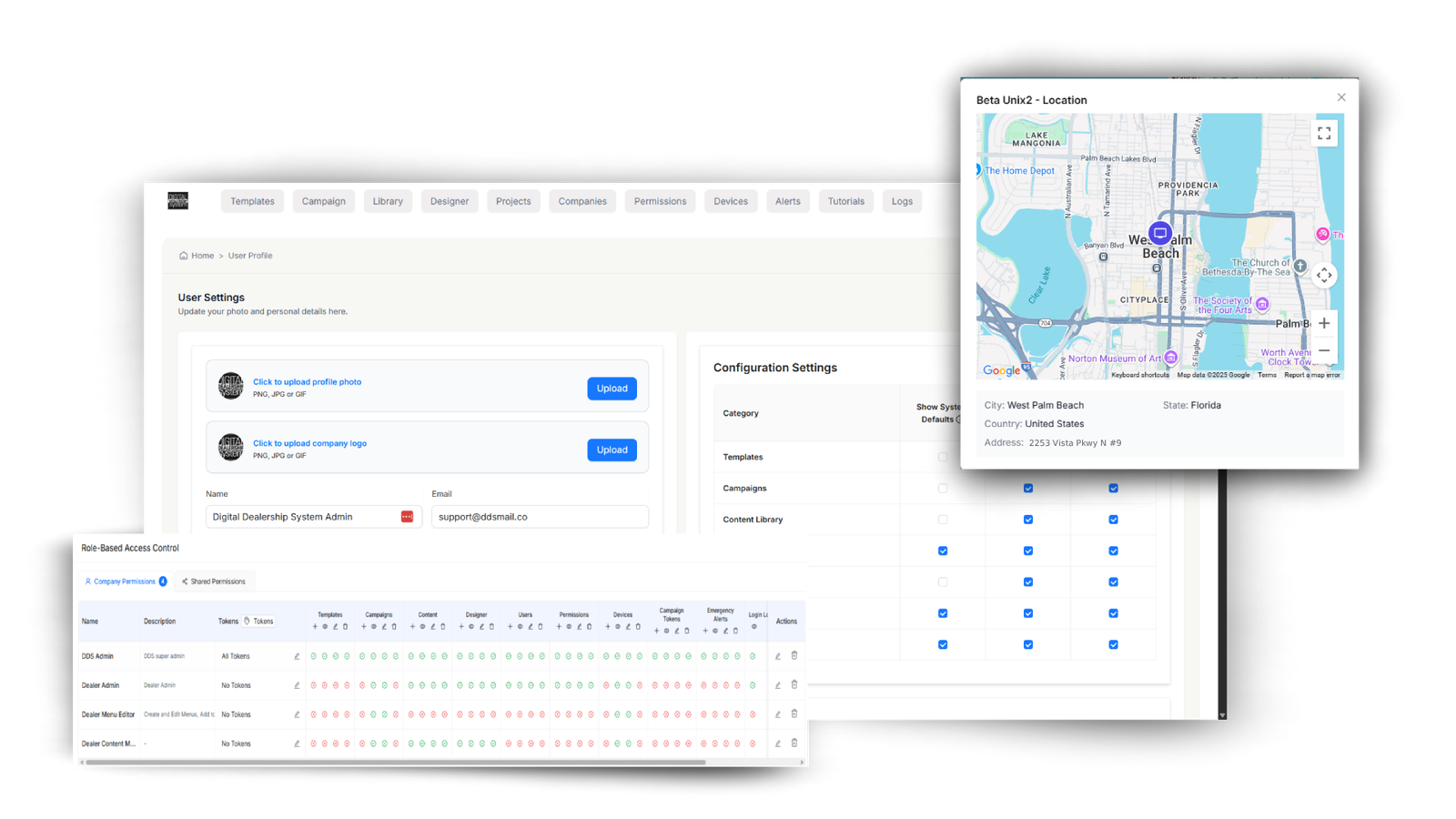This screenshot has width=1456, height=819.
Task: Delete the DDS Admin role
Action: point(794,655)
